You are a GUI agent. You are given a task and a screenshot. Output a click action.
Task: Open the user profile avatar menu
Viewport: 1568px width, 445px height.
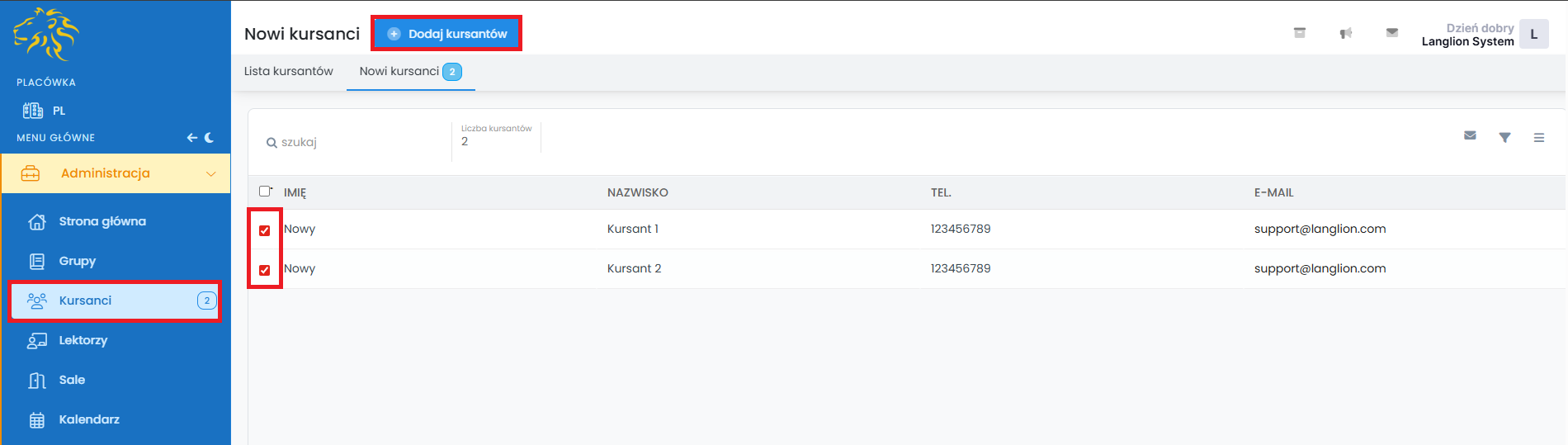point(1533,35)
